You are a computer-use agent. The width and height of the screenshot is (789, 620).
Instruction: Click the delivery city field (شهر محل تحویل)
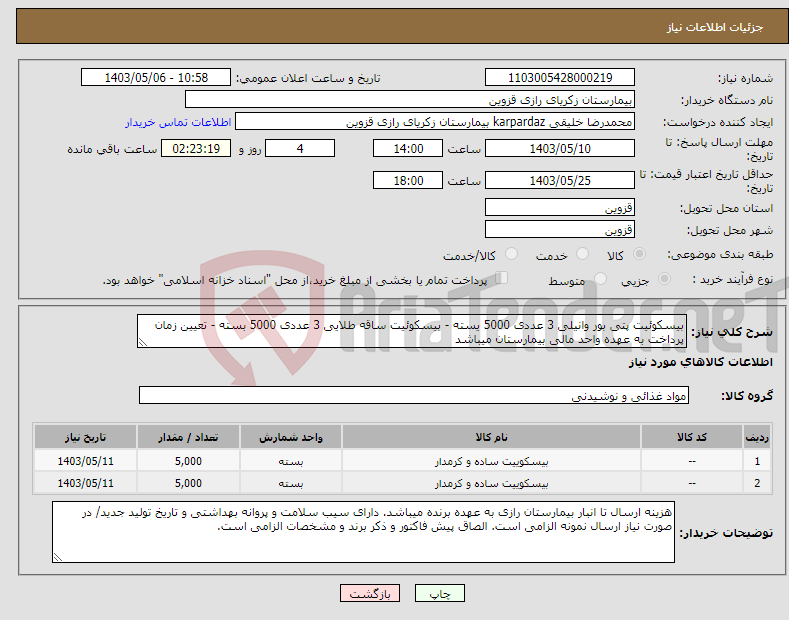click(560, 229)
